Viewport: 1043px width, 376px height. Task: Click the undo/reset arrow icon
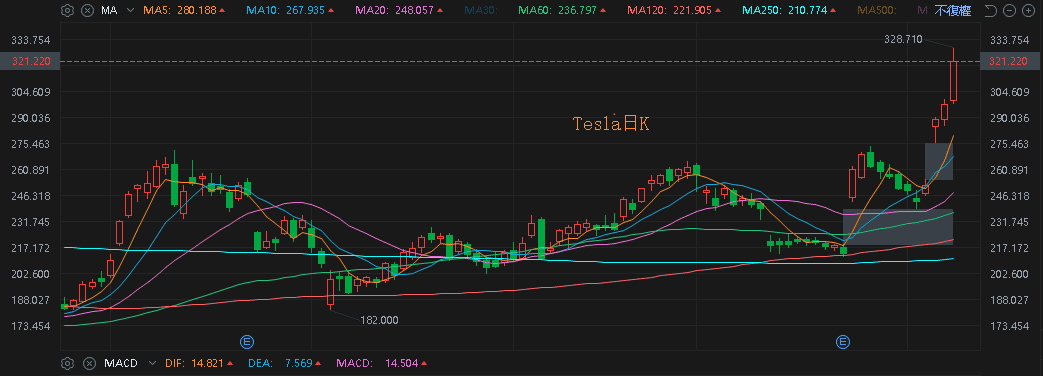tap(990, 10)
